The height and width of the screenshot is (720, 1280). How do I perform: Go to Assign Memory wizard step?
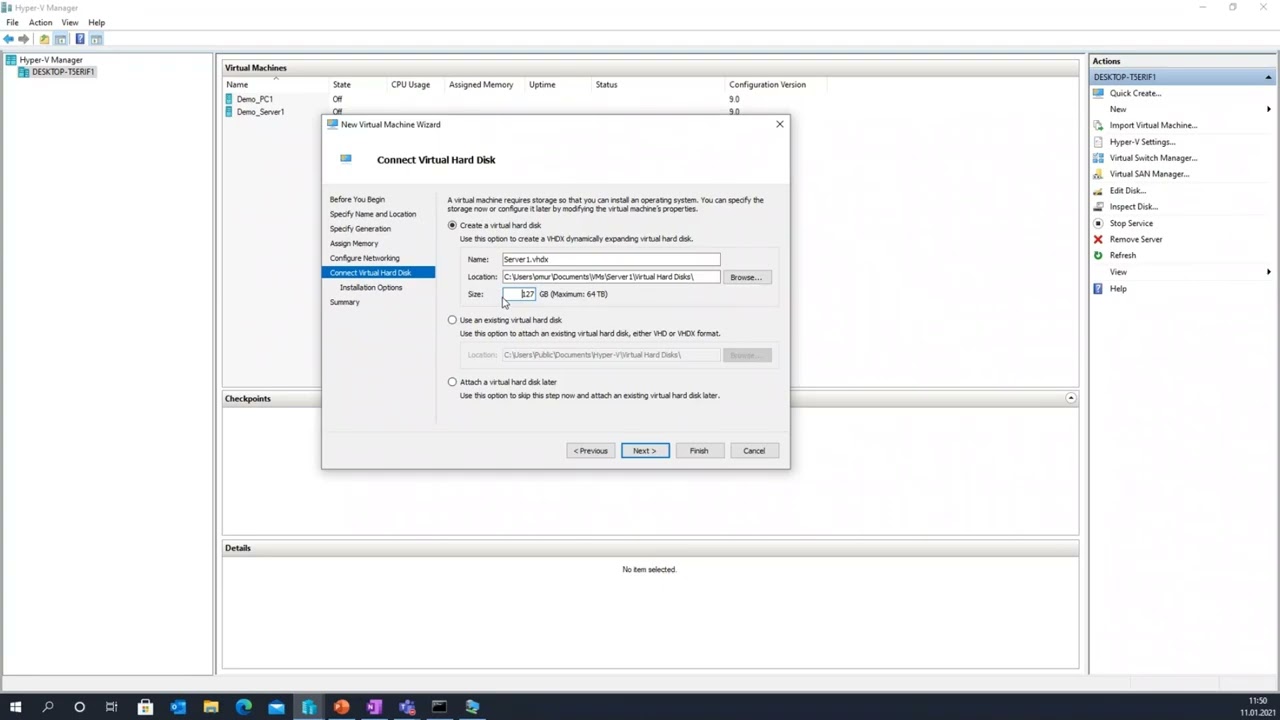pyautogui.click(x=354, y=243)
